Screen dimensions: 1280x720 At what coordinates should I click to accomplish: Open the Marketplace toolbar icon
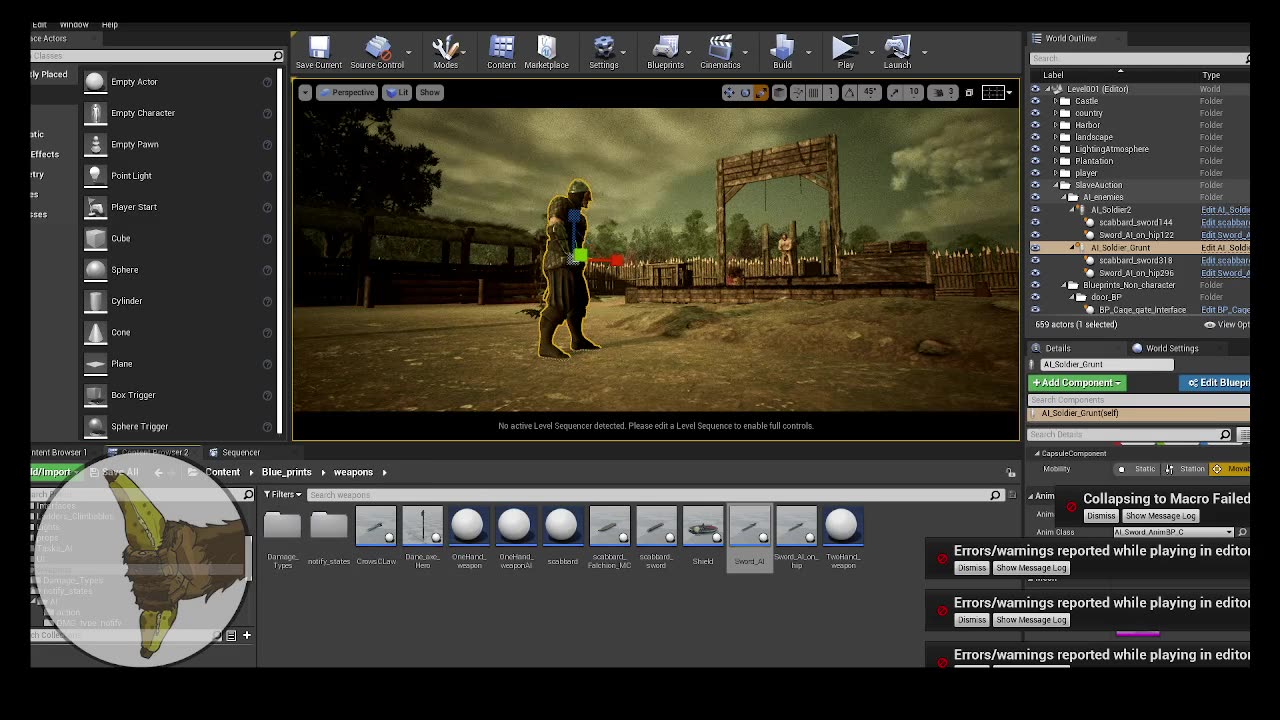[546, 52]
